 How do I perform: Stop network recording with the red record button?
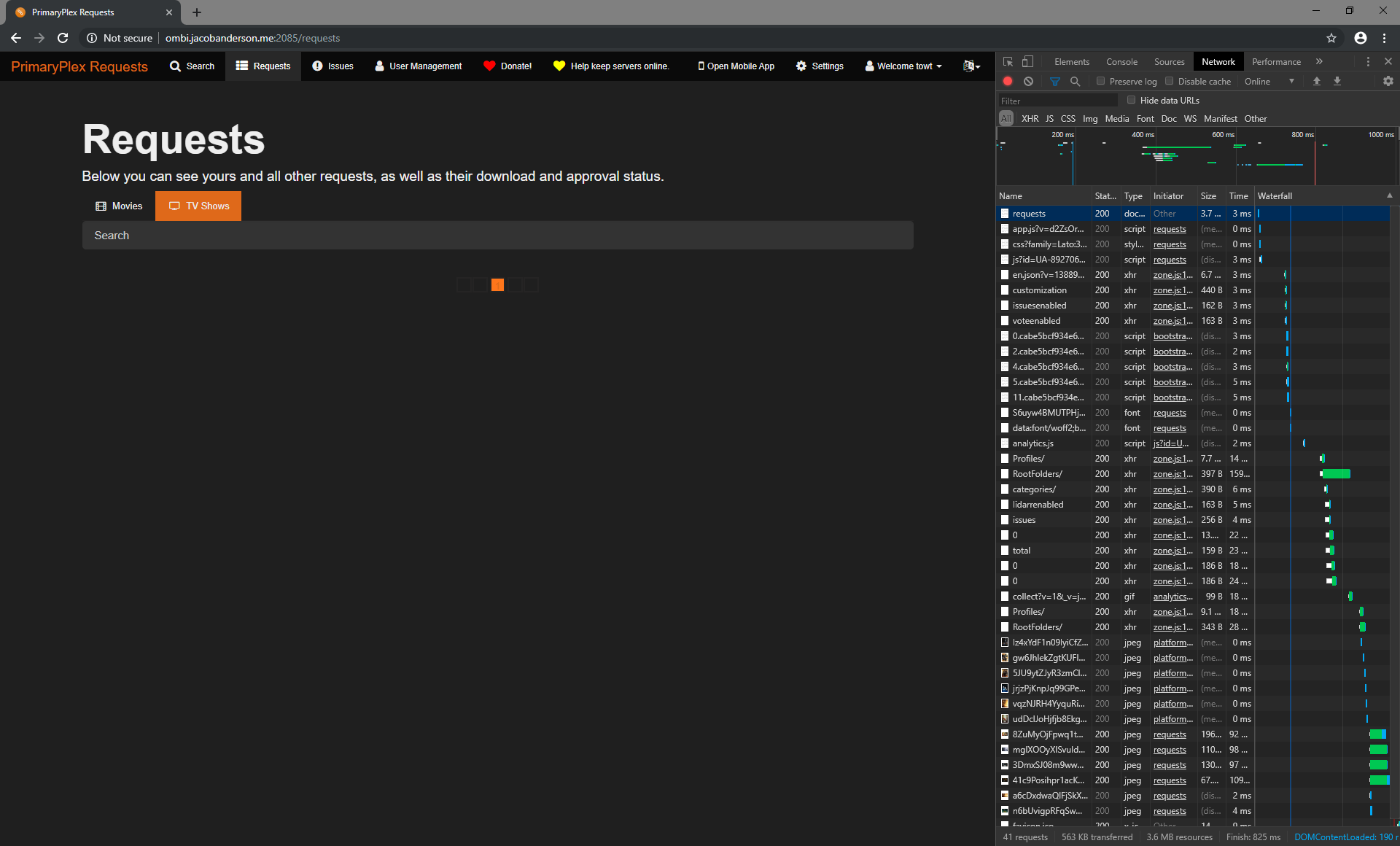point(1008,81)
